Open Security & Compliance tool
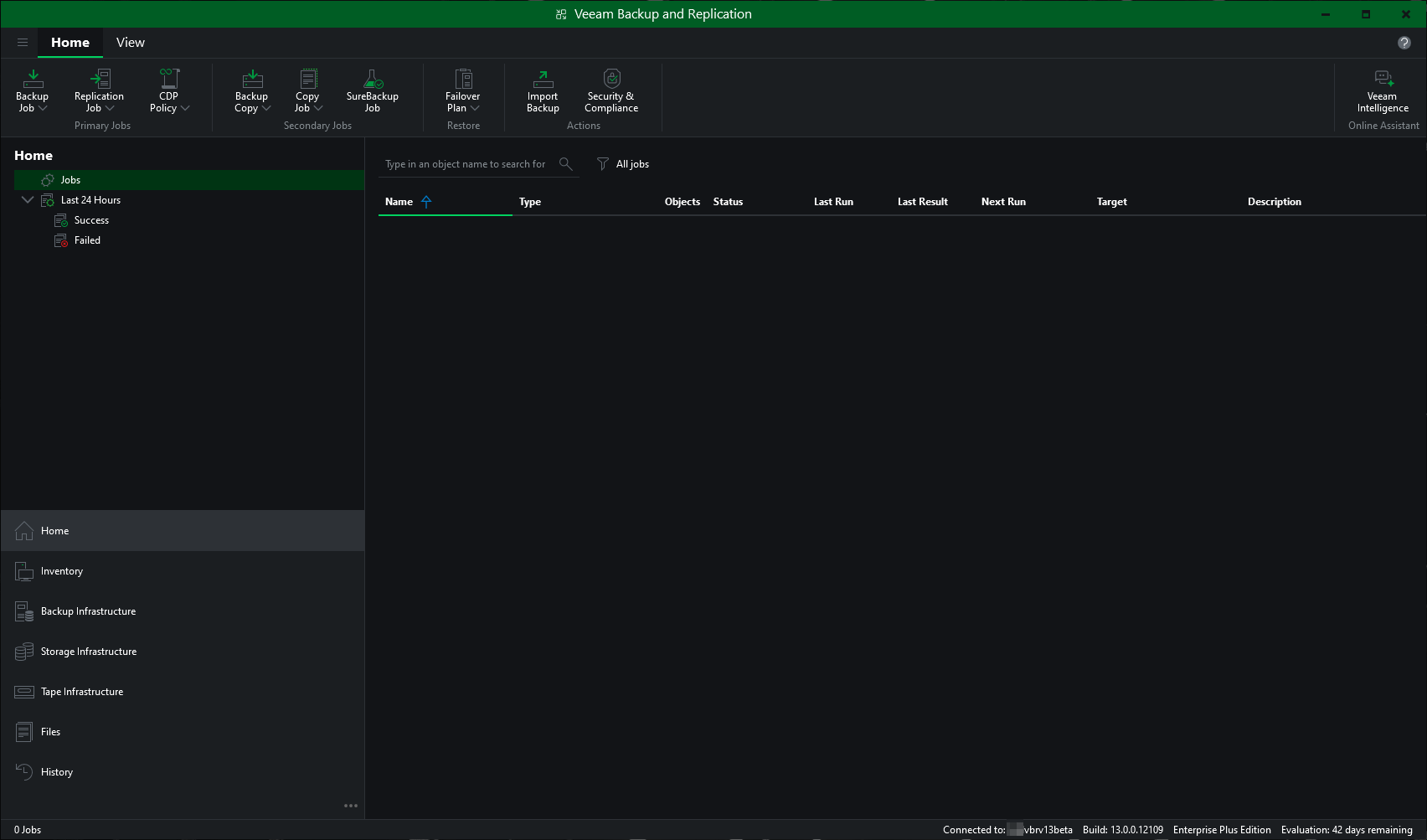 point(611,80)
